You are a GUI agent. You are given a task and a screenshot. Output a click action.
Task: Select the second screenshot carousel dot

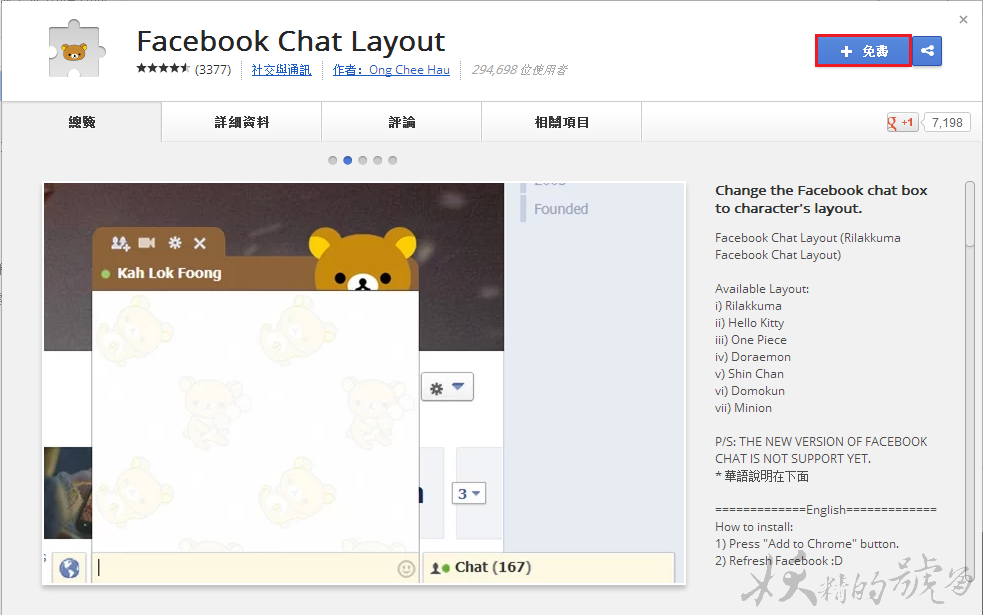coord(348,160)
